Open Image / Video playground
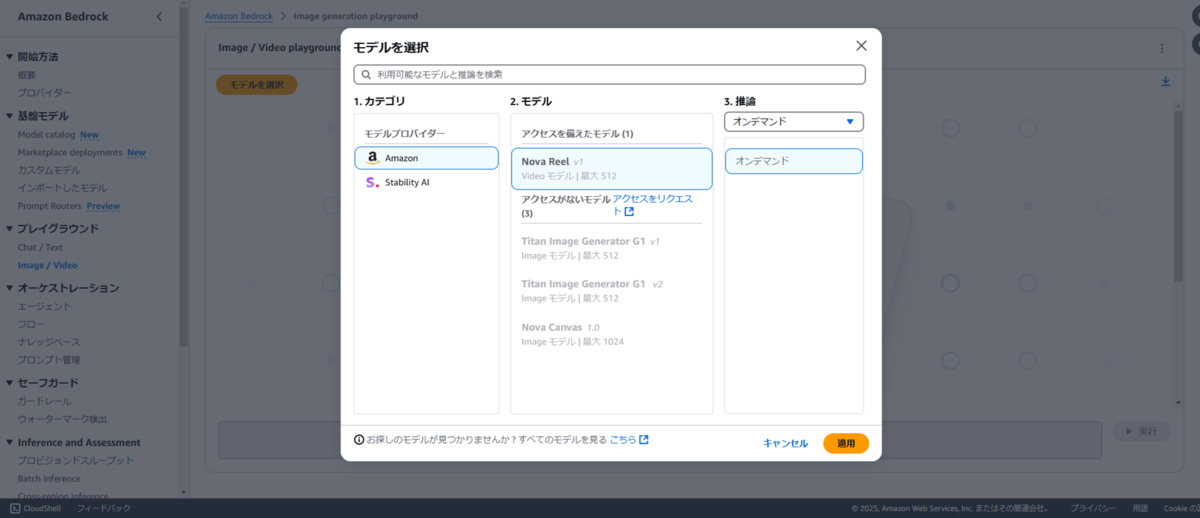The image size is (1200, 518). (x=47, y=265)
